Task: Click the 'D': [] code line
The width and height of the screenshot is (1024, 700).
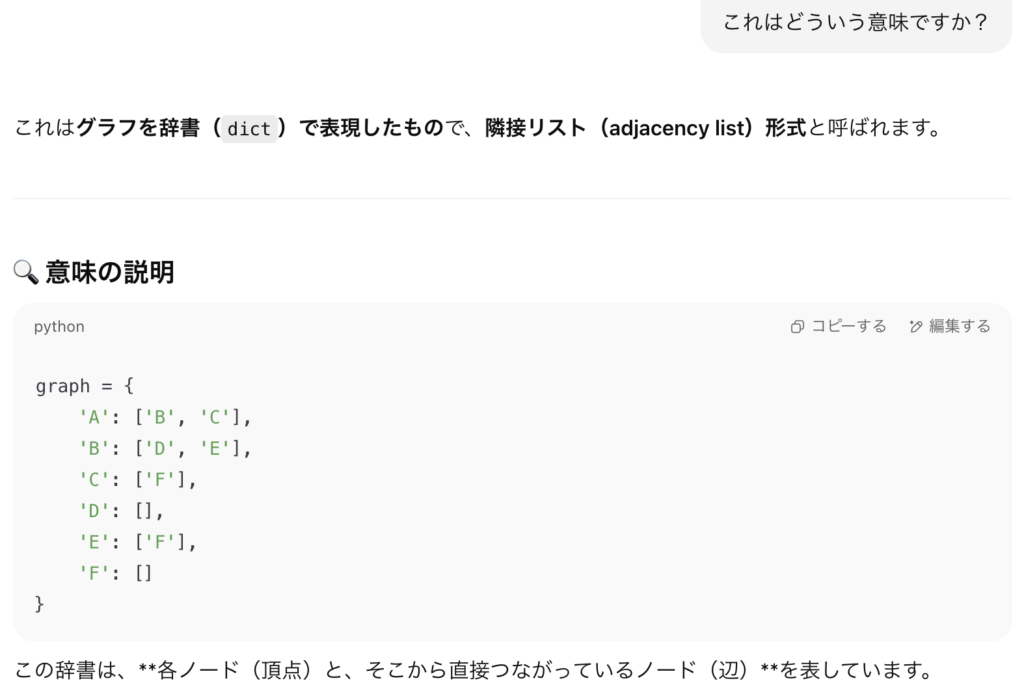Action: [x=121, y=511]
